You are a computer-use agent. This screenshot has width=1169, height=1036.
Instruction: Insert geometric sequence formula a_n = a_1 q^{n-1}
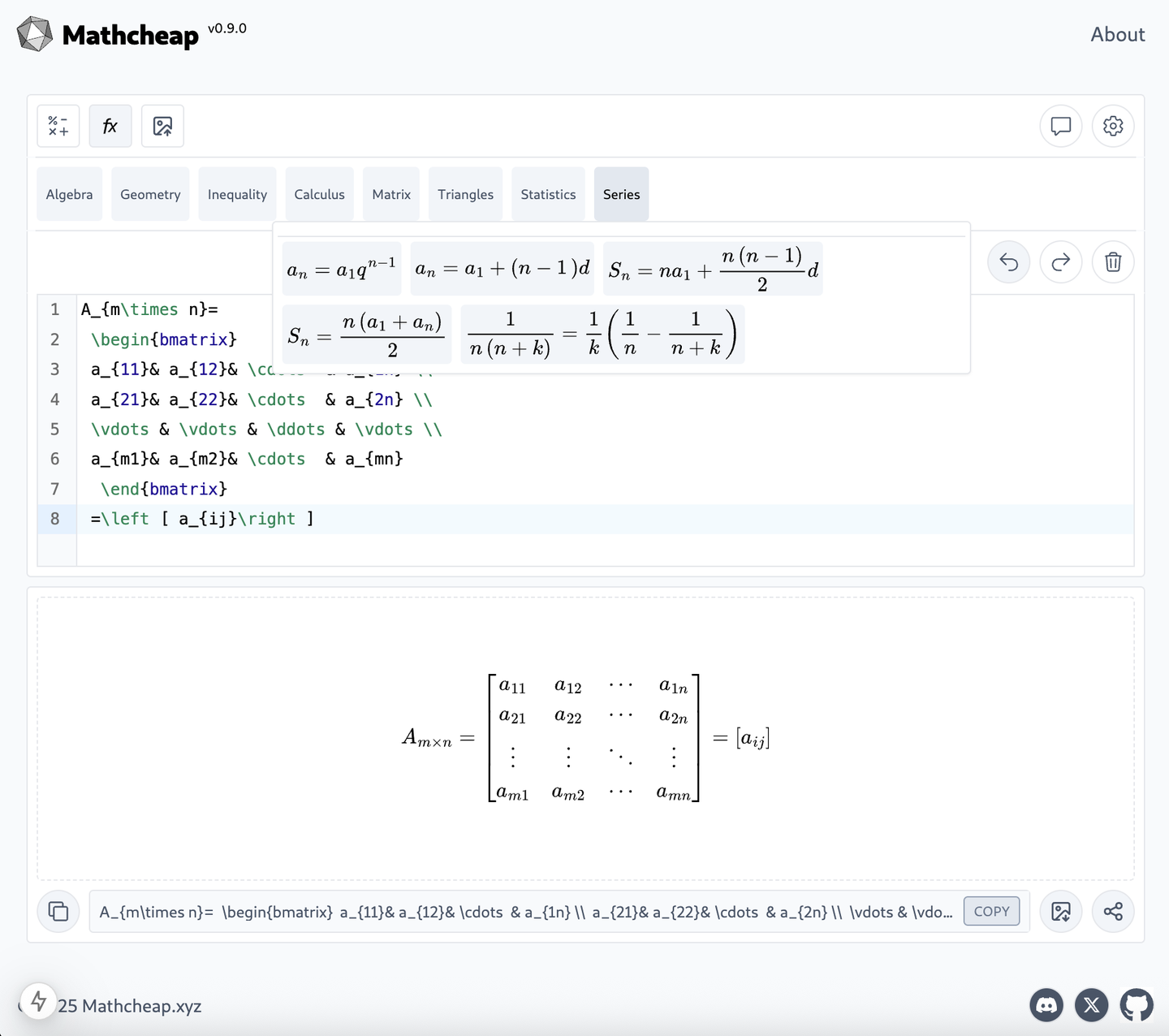coord(342,268)
